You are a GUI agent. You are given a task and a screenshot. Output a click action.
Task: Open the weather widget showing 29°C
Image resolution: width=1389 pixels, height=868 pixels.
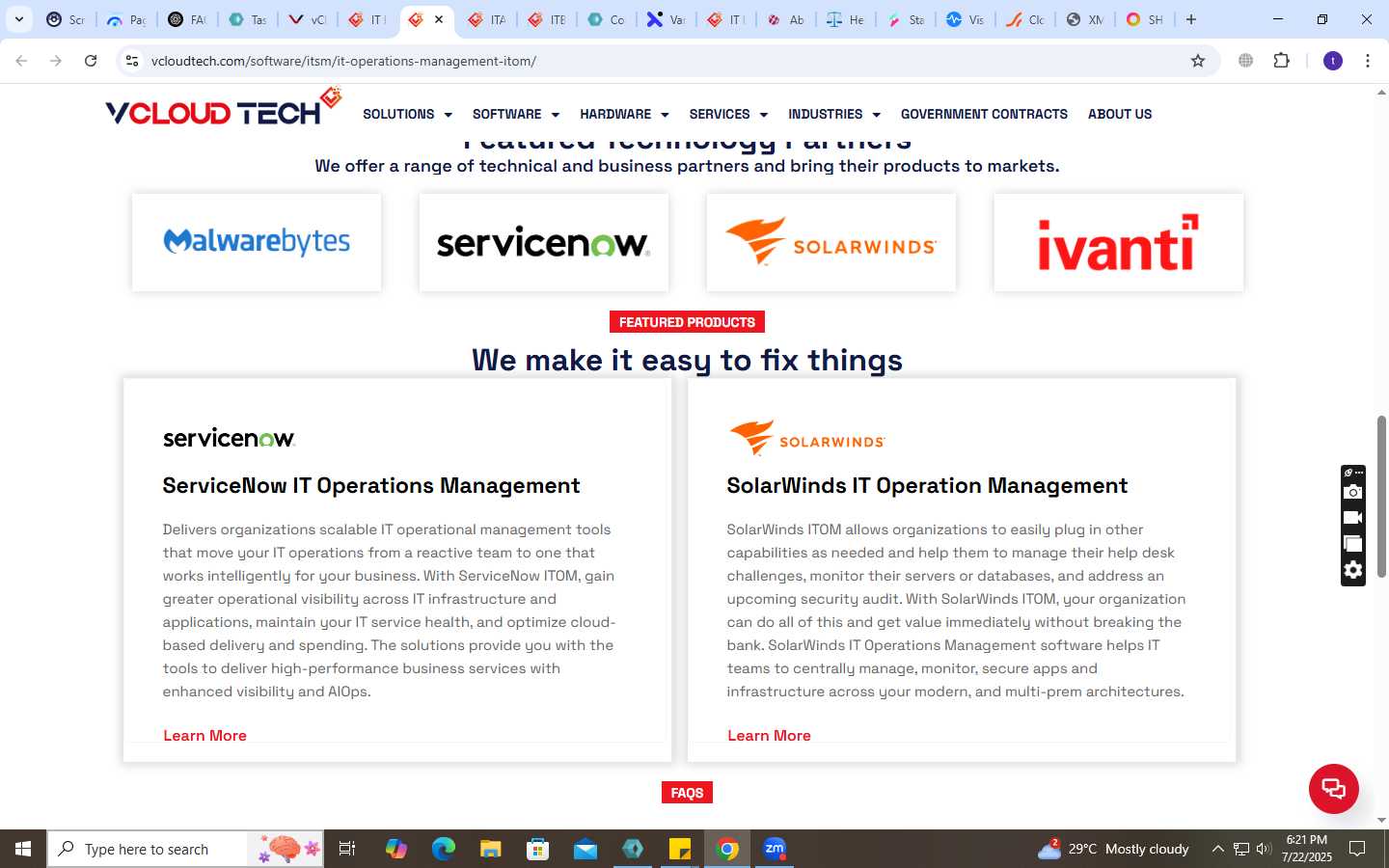1113,849
